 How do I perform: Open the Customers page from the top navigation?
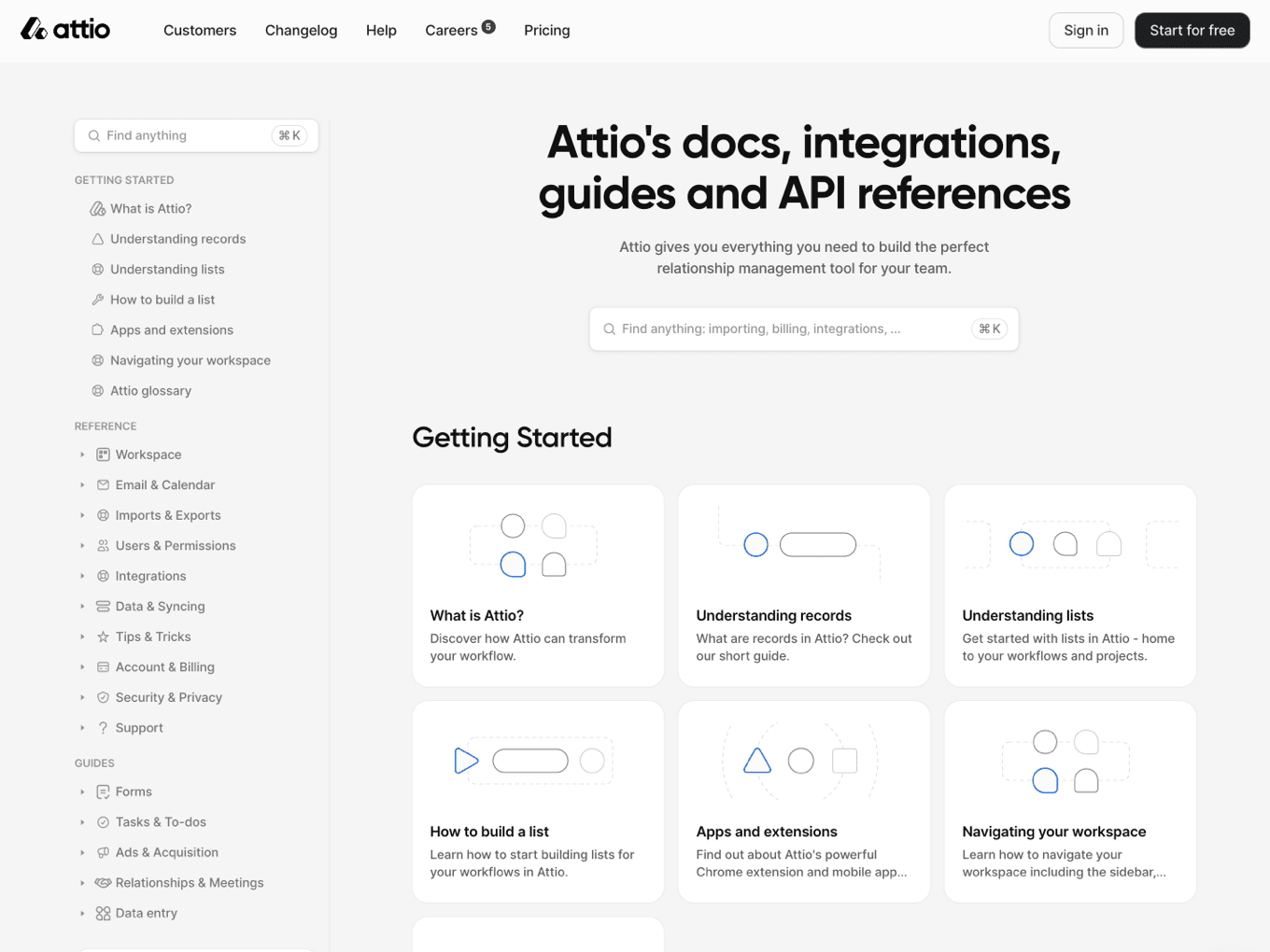point(200,30)
